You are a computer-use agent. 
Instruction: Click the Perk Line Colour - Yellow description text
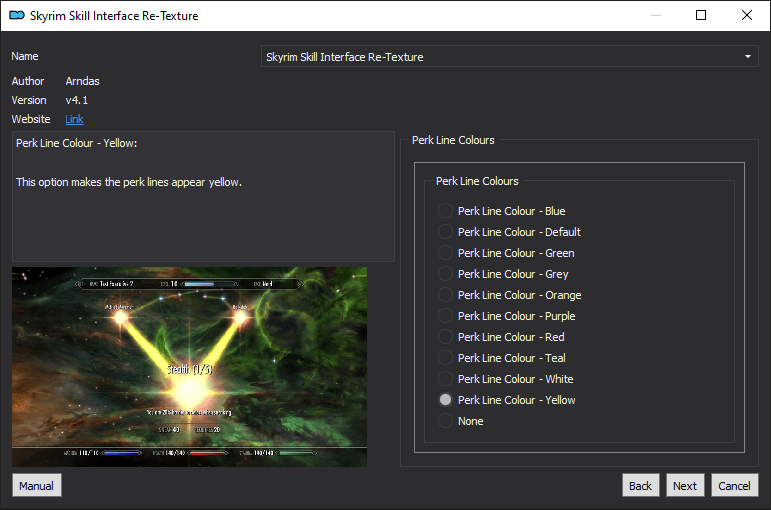77,143
